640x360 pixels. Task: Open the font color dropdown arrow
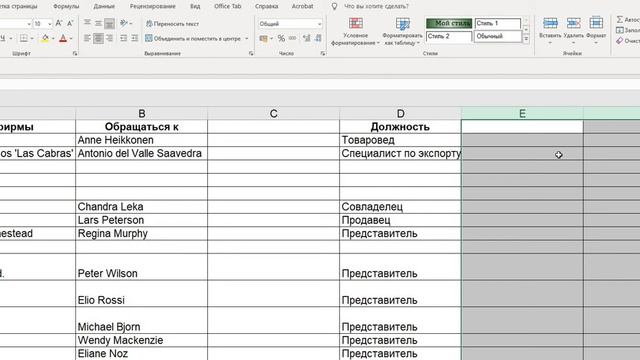71,39
